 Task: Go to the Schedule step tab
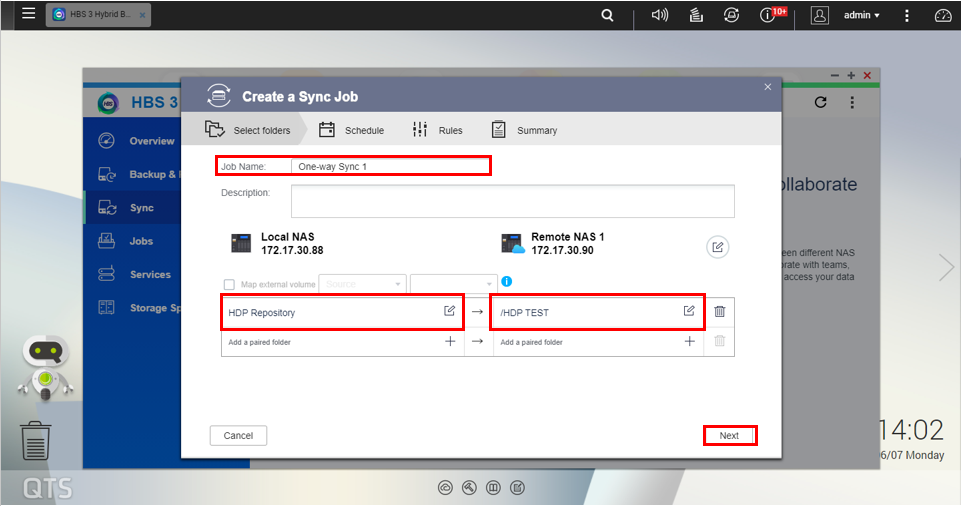coord(352,130)
